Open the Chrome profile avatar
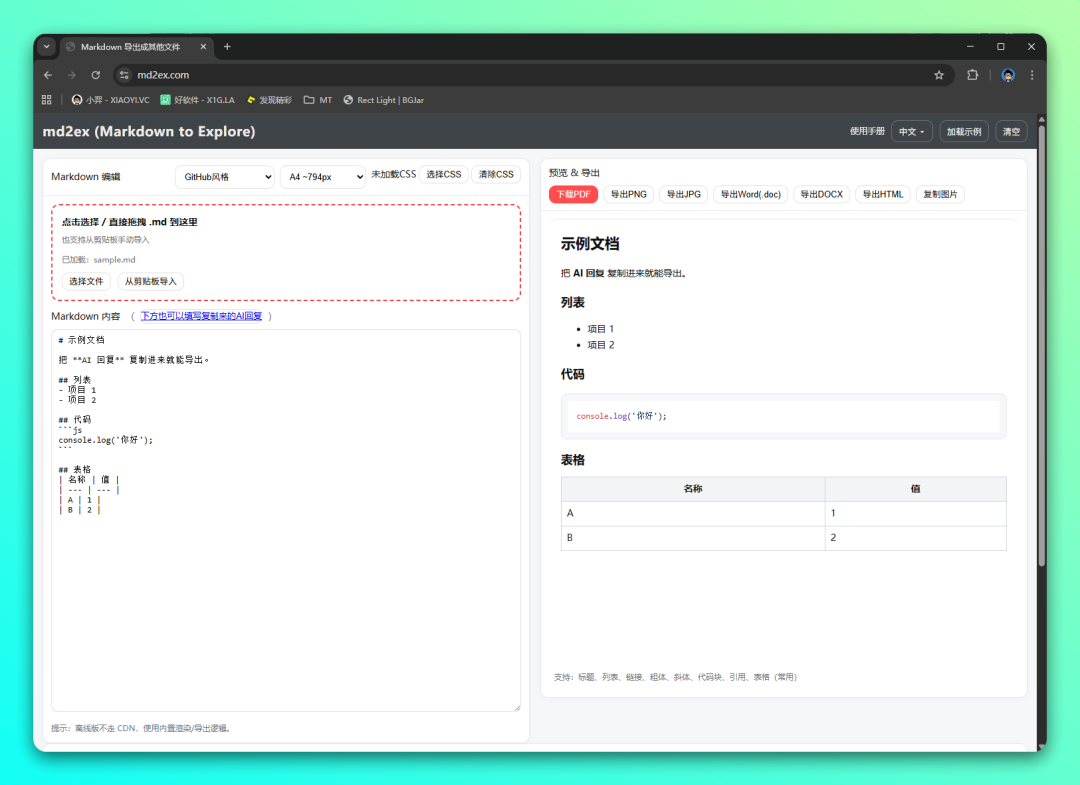Viewport: 1080px width, 785px height. point(1008,75)
